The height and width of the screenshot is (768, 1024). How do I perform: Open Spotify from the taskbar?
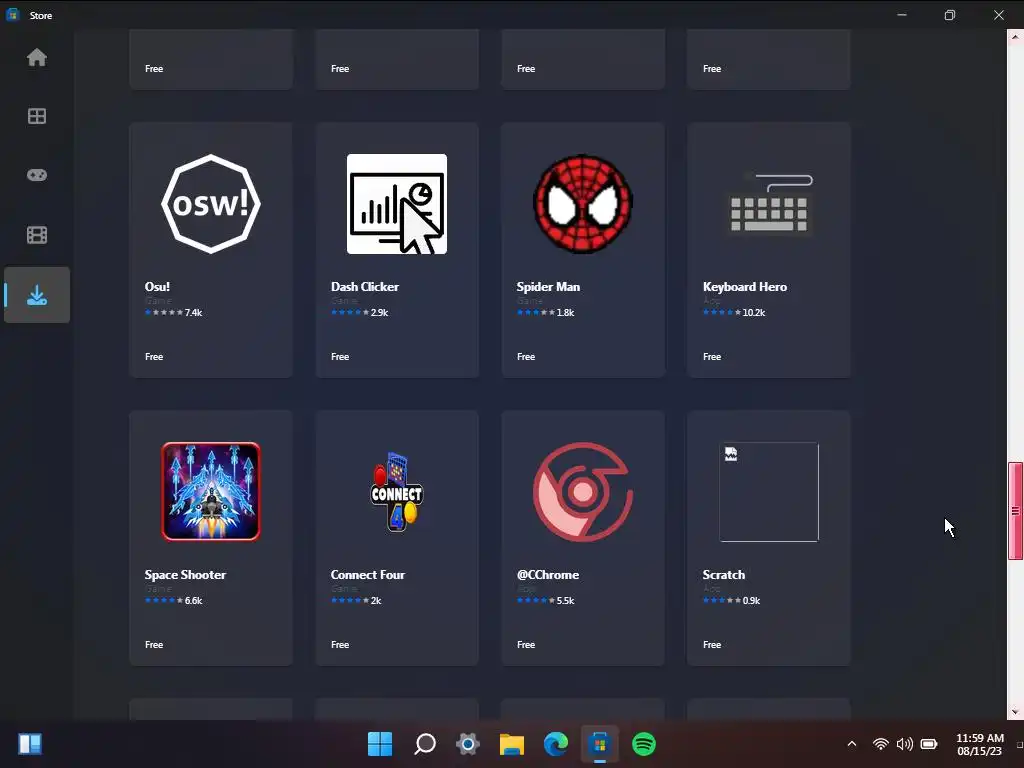tap(643, 744)
